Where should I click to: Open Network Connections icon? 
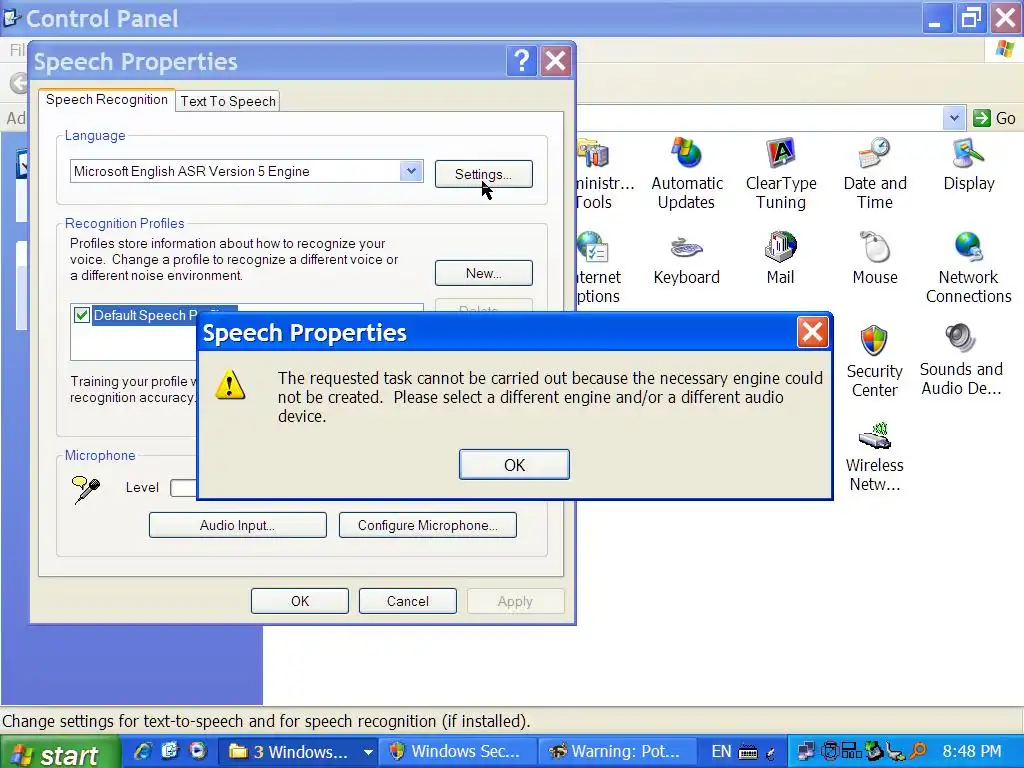[968, 267]
